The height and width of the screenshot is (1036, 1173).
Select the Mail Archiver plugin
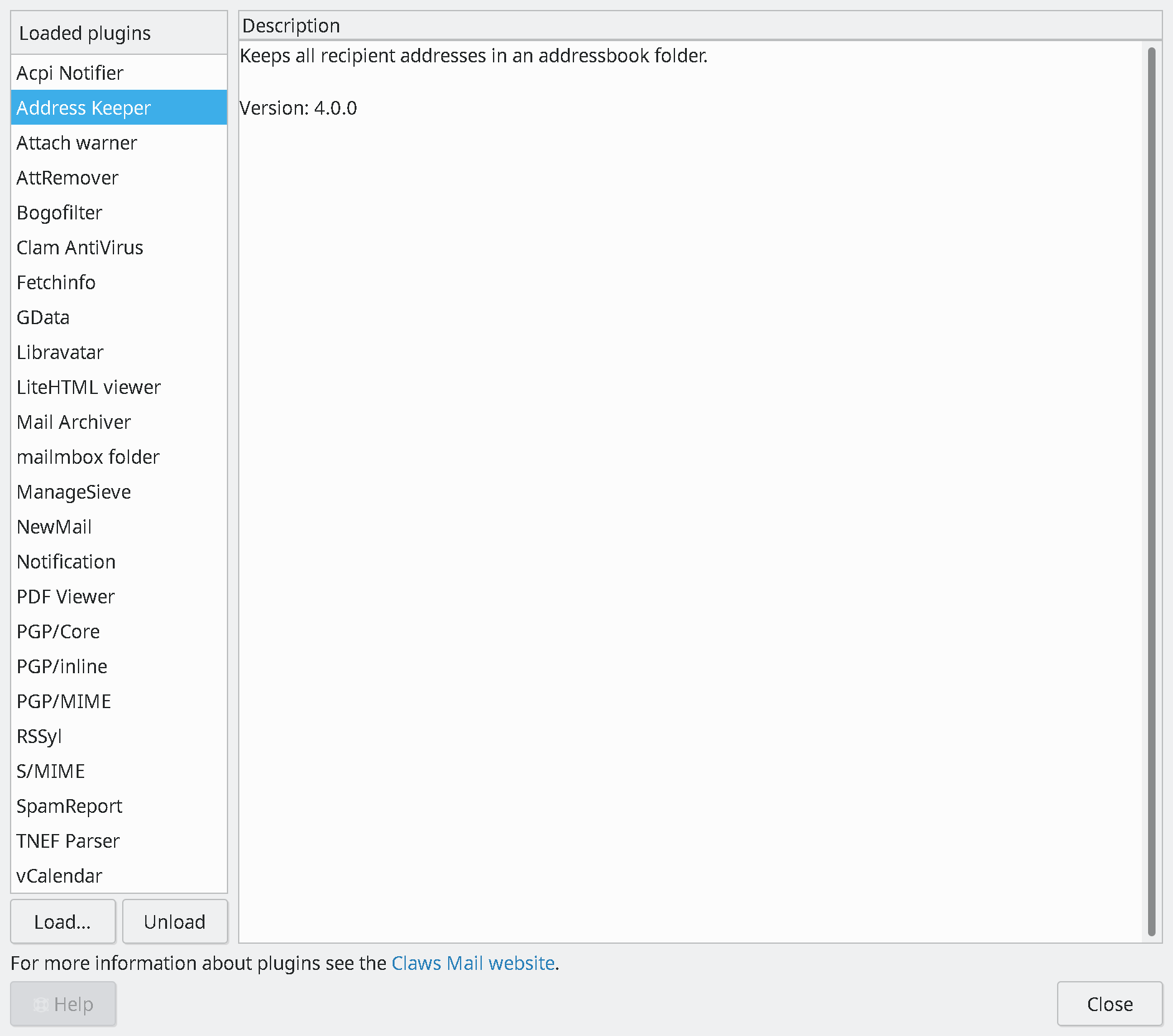pyautogui.click(x=74, y=422)
